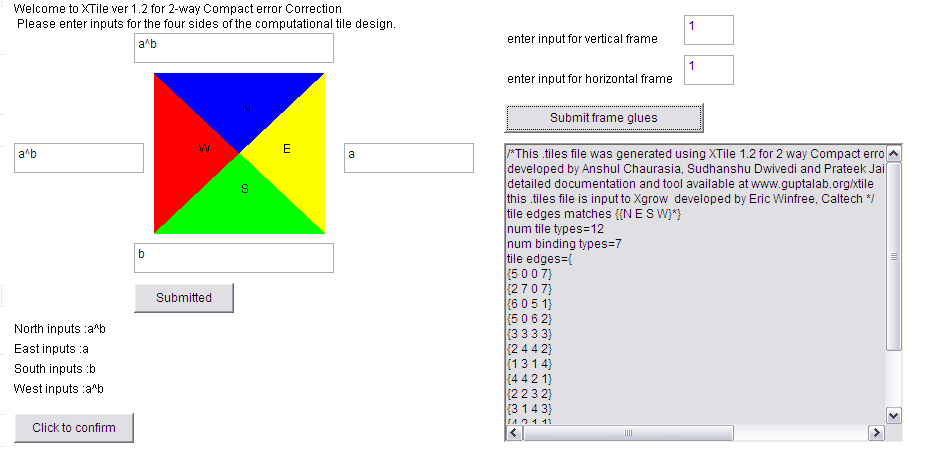Select the west side input field
The height and width of the screenshot is (461, 934).
click(79, 158)
